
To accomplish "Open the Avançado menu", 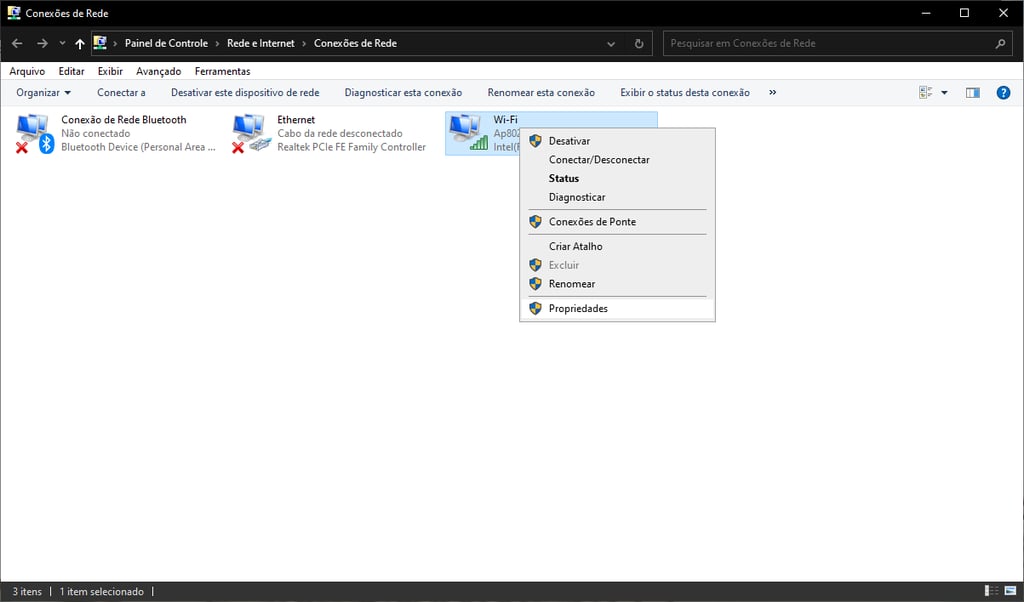I will 158,71.
